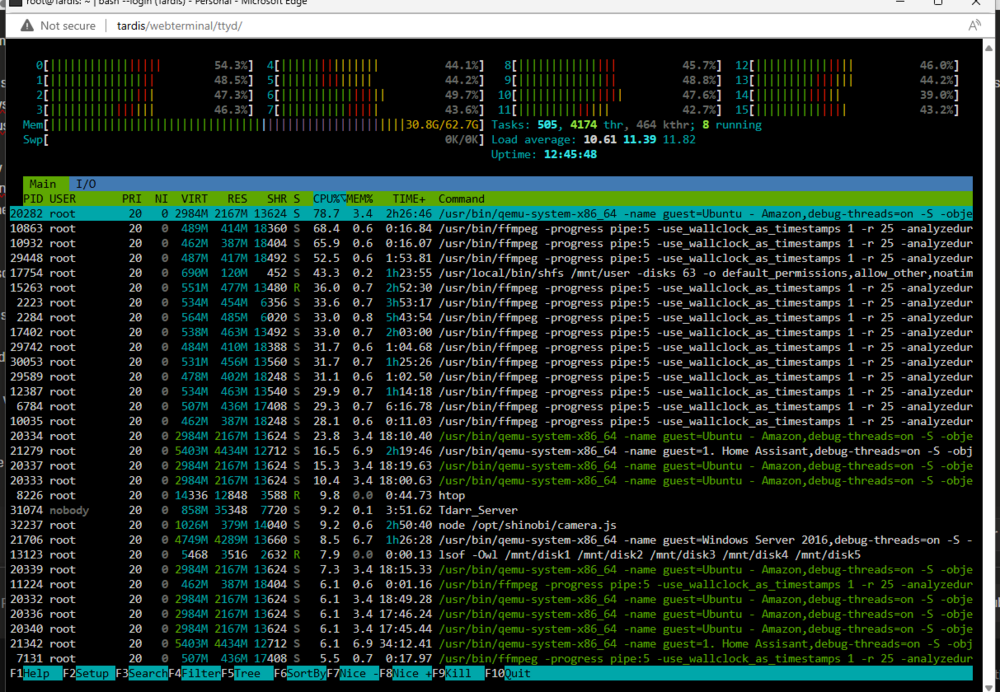Select process row PID 29742
Image resolution: width=1000 pixels, height=692 pixels.
(491, 347)
